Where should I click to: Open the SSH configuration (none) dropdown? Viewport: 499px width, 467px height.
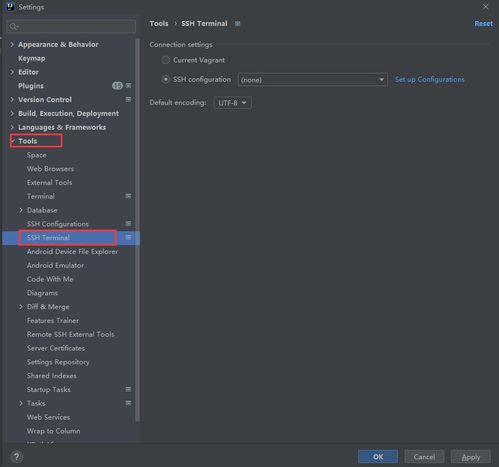313,80
